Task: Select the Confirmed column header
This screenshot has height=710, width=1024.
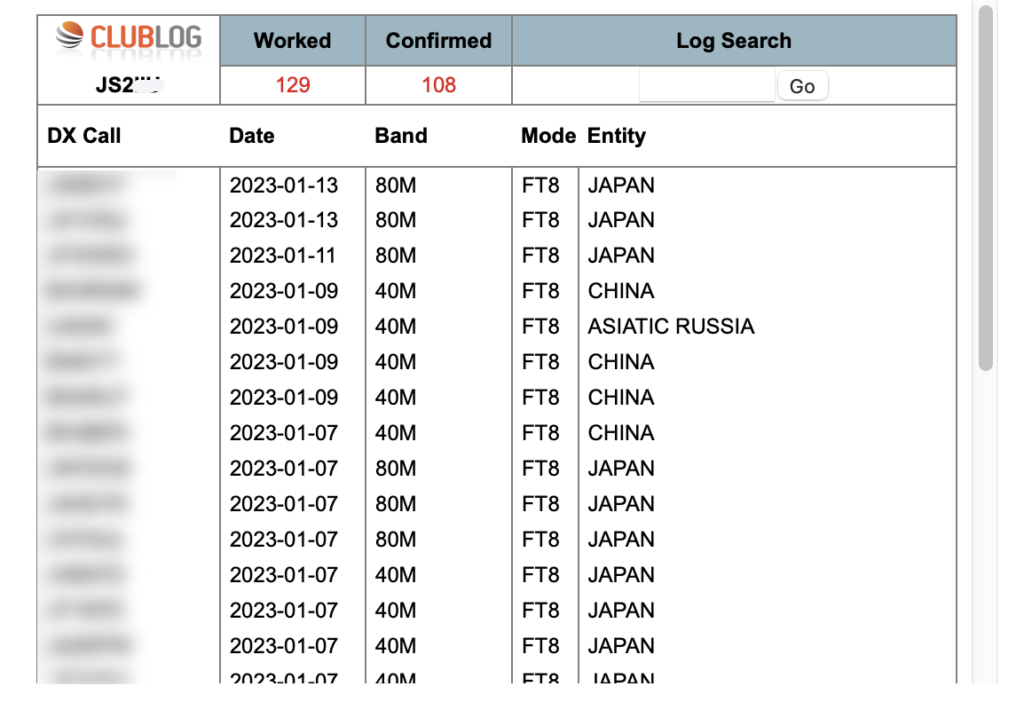Action: click(x=438, y=40)
